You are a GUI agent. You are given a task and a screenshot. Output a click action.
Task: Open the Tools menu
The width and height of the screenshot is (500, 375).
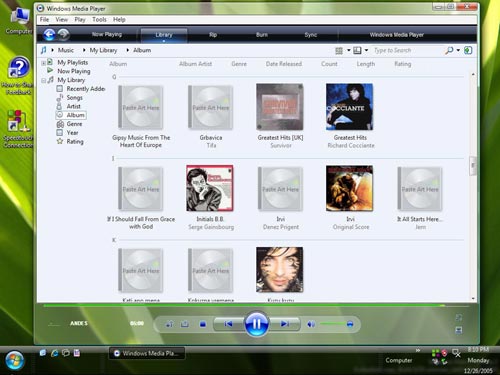tap(99, 20)
